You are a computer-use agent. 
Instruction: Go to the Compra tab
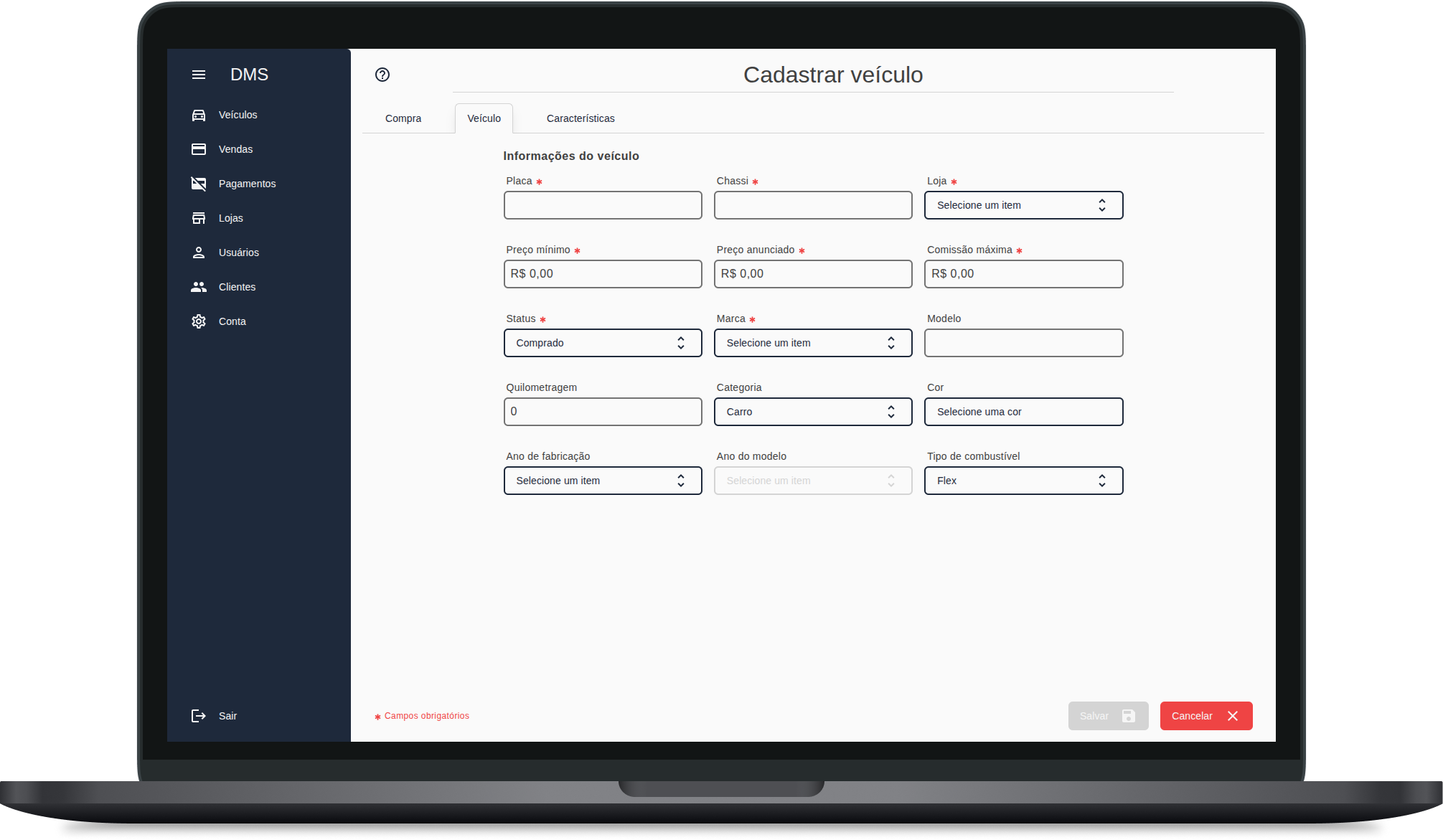(403, 118)
